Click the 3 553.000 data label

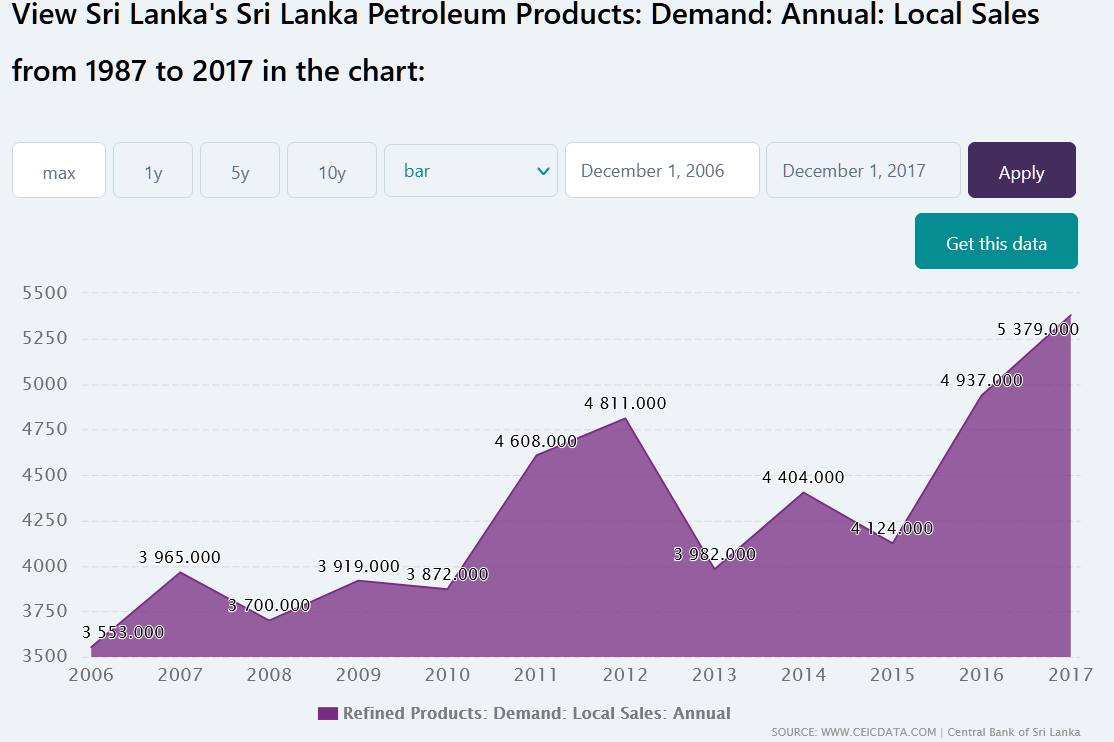(123, 633)
